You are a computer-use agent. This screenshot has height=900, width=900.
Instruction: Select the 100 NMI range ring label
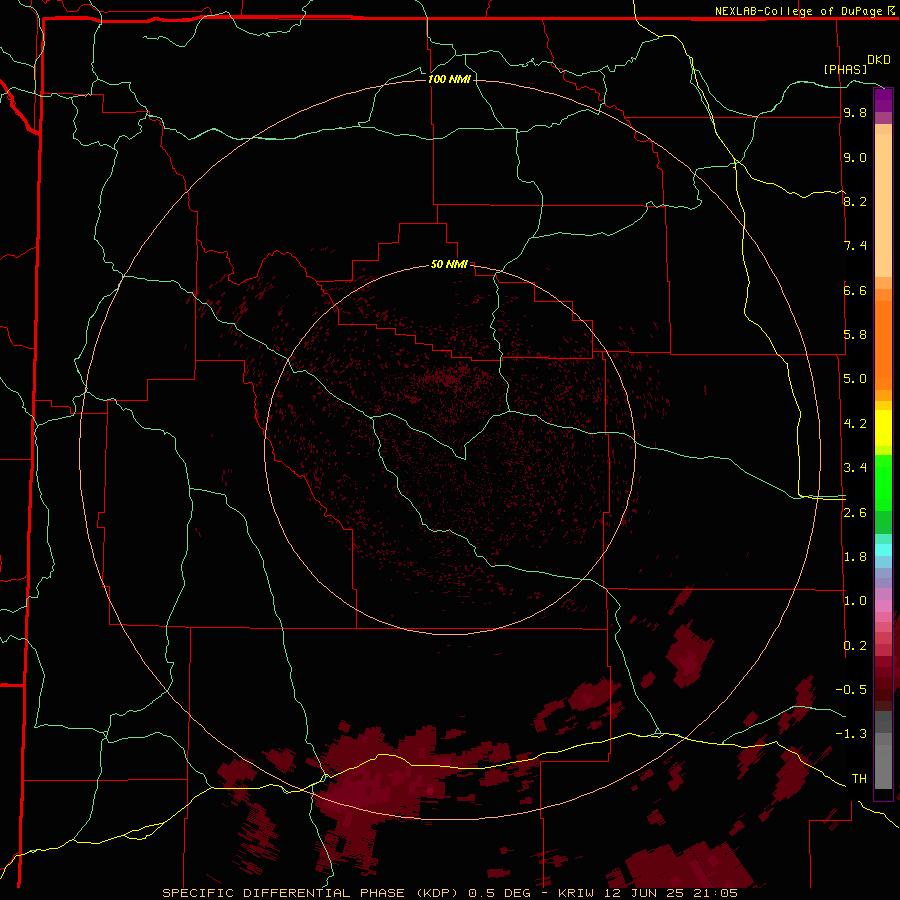click(x=449, y=79)
